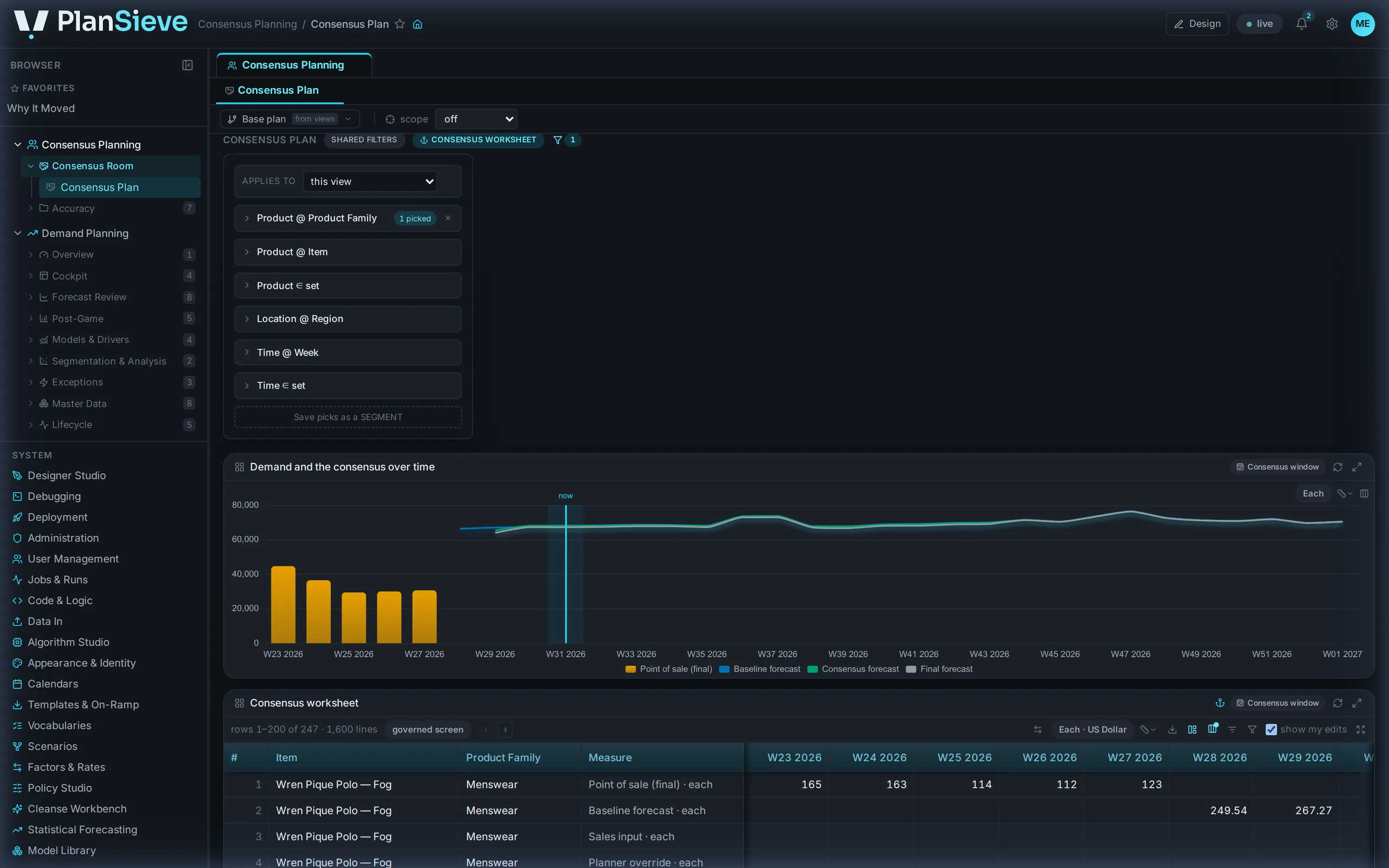The image size is (1389, 868).
Task: Select the Consensus Plan sub-tab
Action: tap(280, 90)
